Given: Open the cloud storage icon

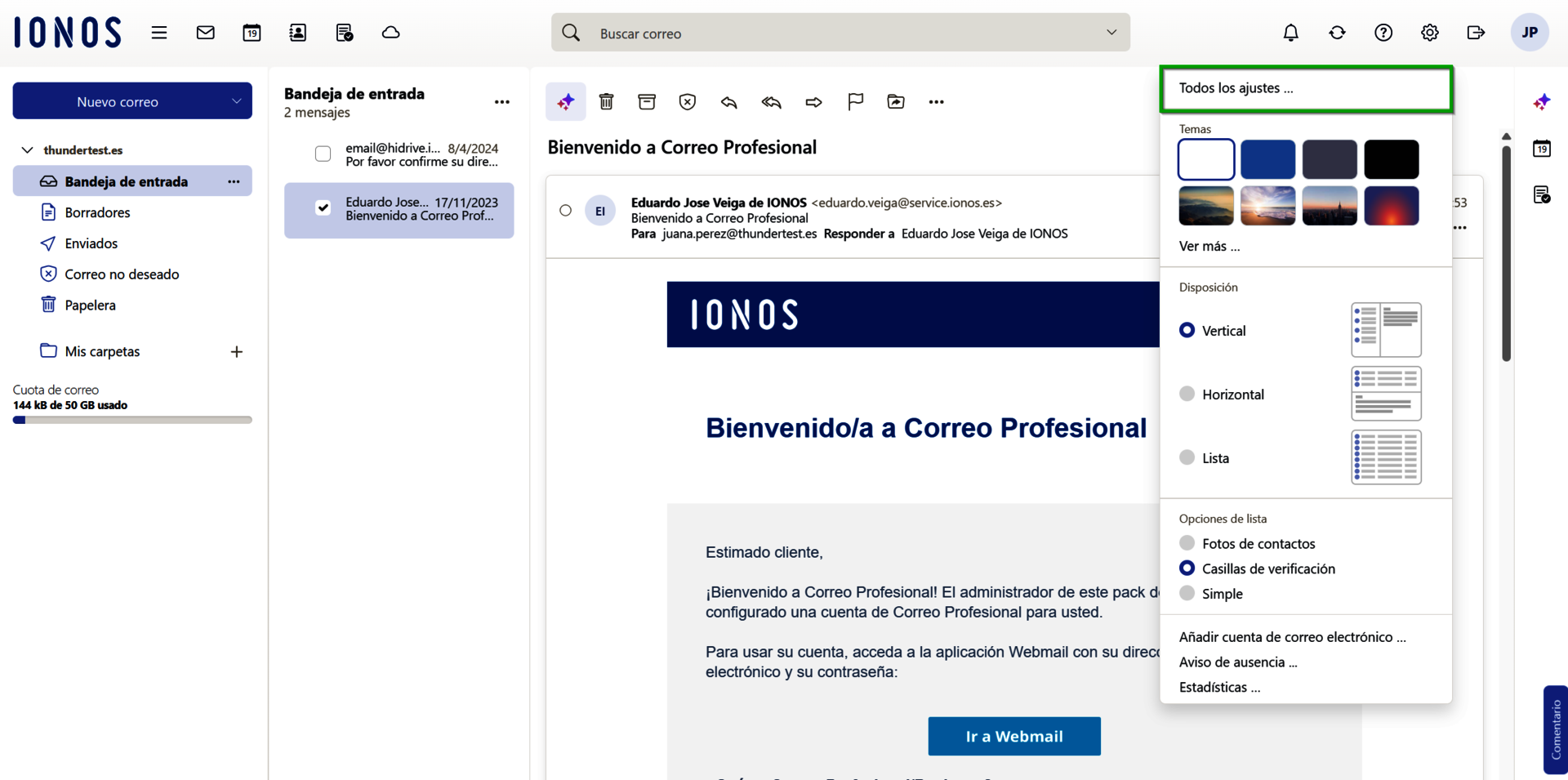Looking at the screenshot, I should coord(390,33).
